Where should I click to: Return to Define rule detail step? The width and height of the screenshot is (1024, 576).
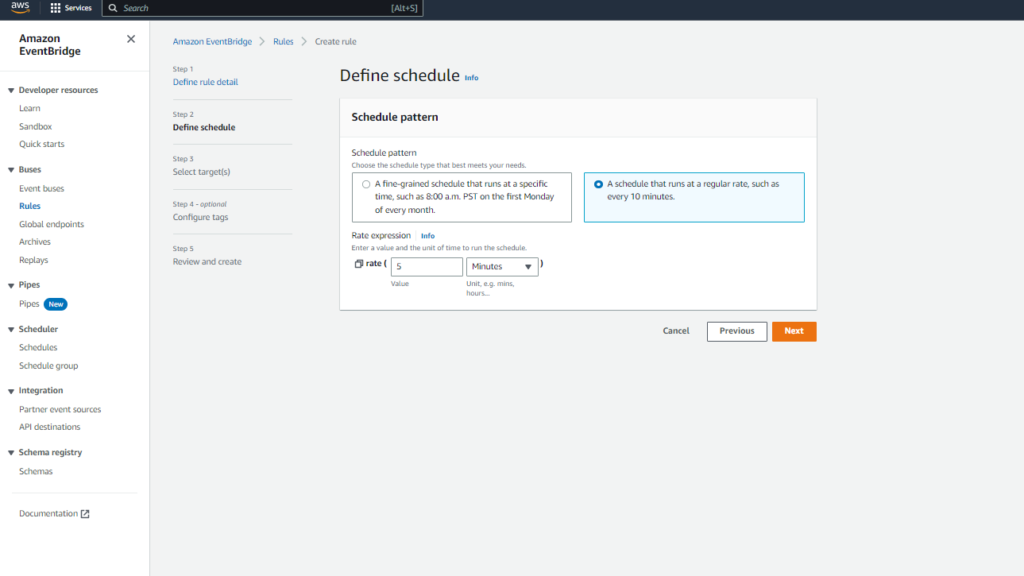coord(205,82)
